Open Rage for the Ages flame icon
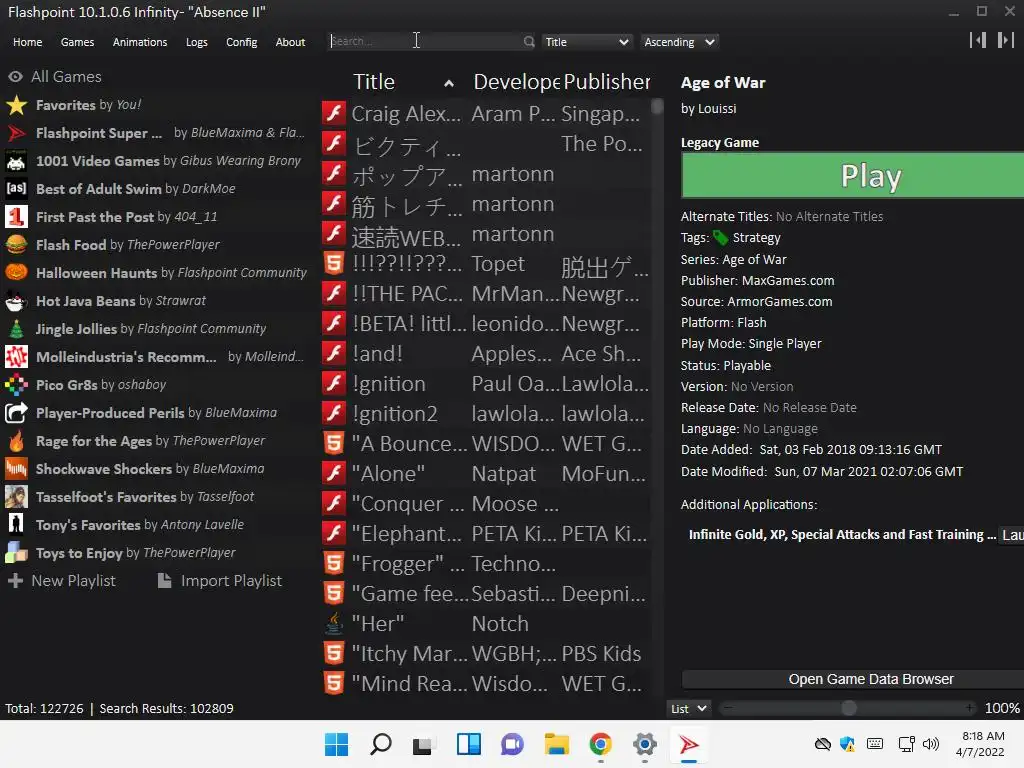Image resolution: width=1024 pixels, height=768 pixels. [16, 441]
